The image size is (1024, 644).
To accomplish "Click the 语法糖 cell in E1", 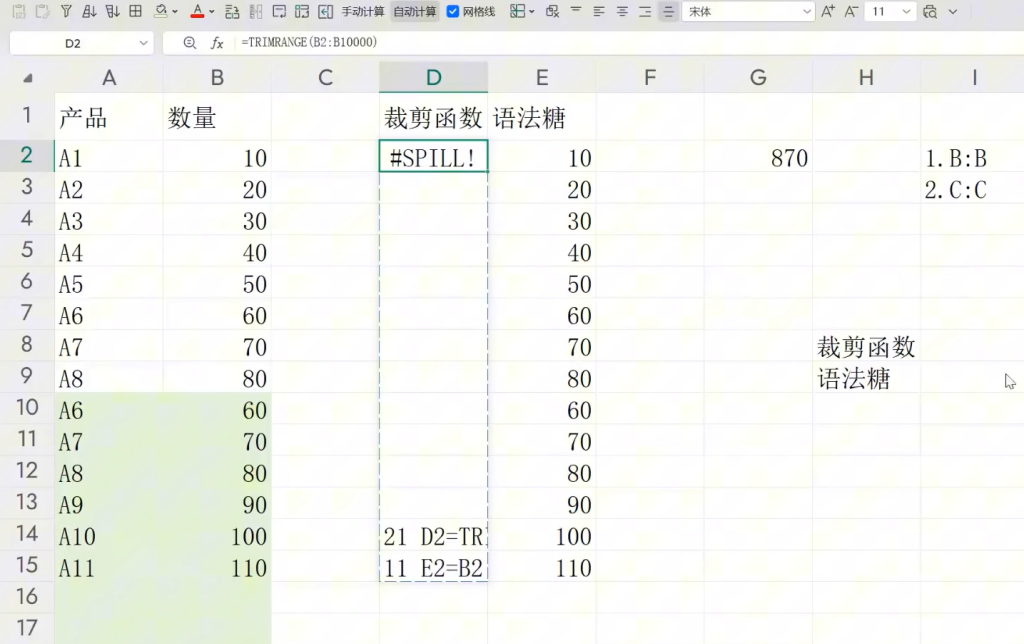I will tap(541, 118).
